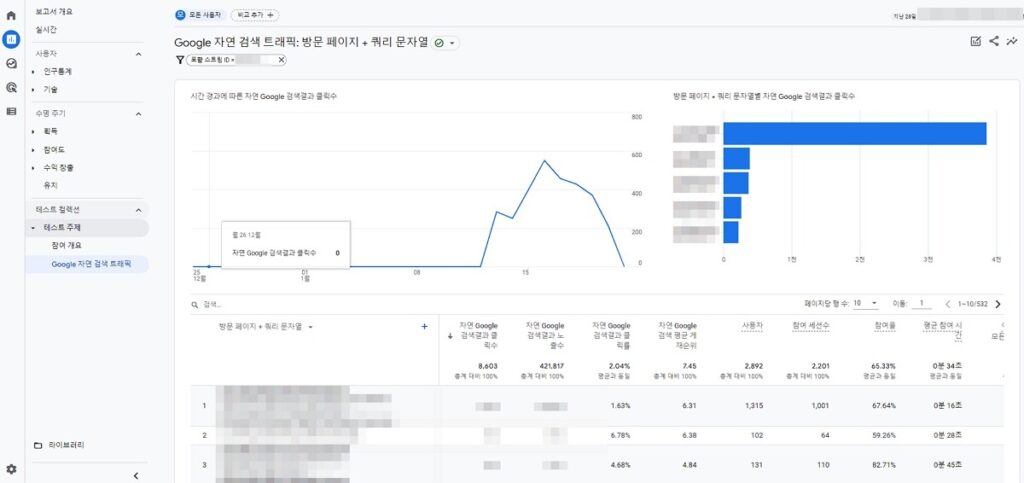Expand the 참여도 tree item
Screen dimensions: 1024x483
coord(33,149)
